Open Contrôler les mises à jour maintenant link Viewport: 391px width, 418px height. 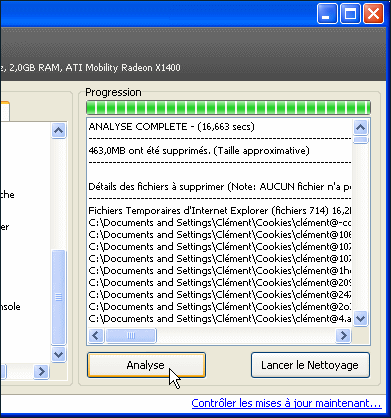[x=286, y=403]
